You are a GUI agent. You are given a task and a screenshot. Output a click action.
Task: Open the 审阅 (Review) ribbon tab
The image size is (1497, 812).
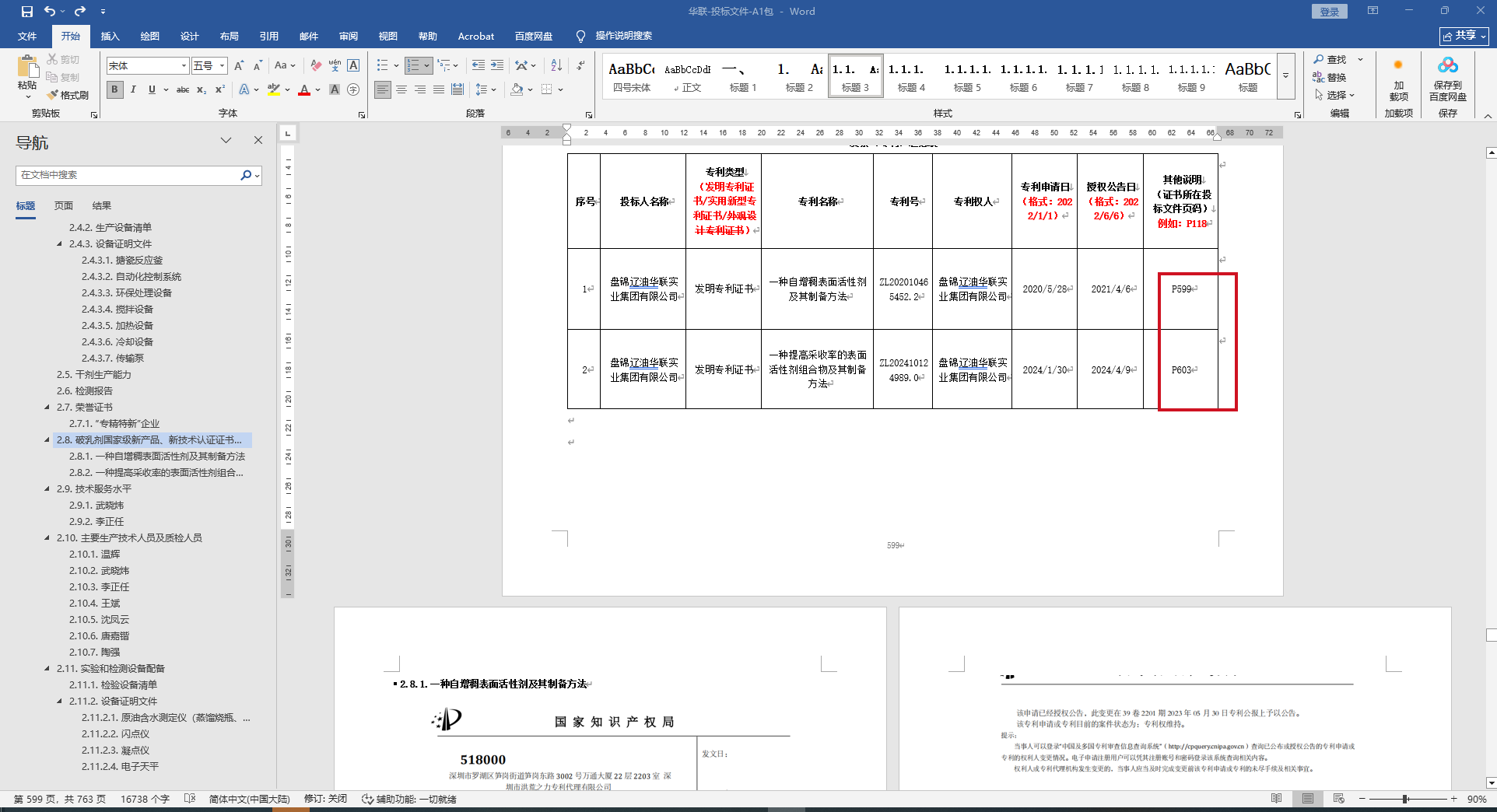[x=348, y=37]
